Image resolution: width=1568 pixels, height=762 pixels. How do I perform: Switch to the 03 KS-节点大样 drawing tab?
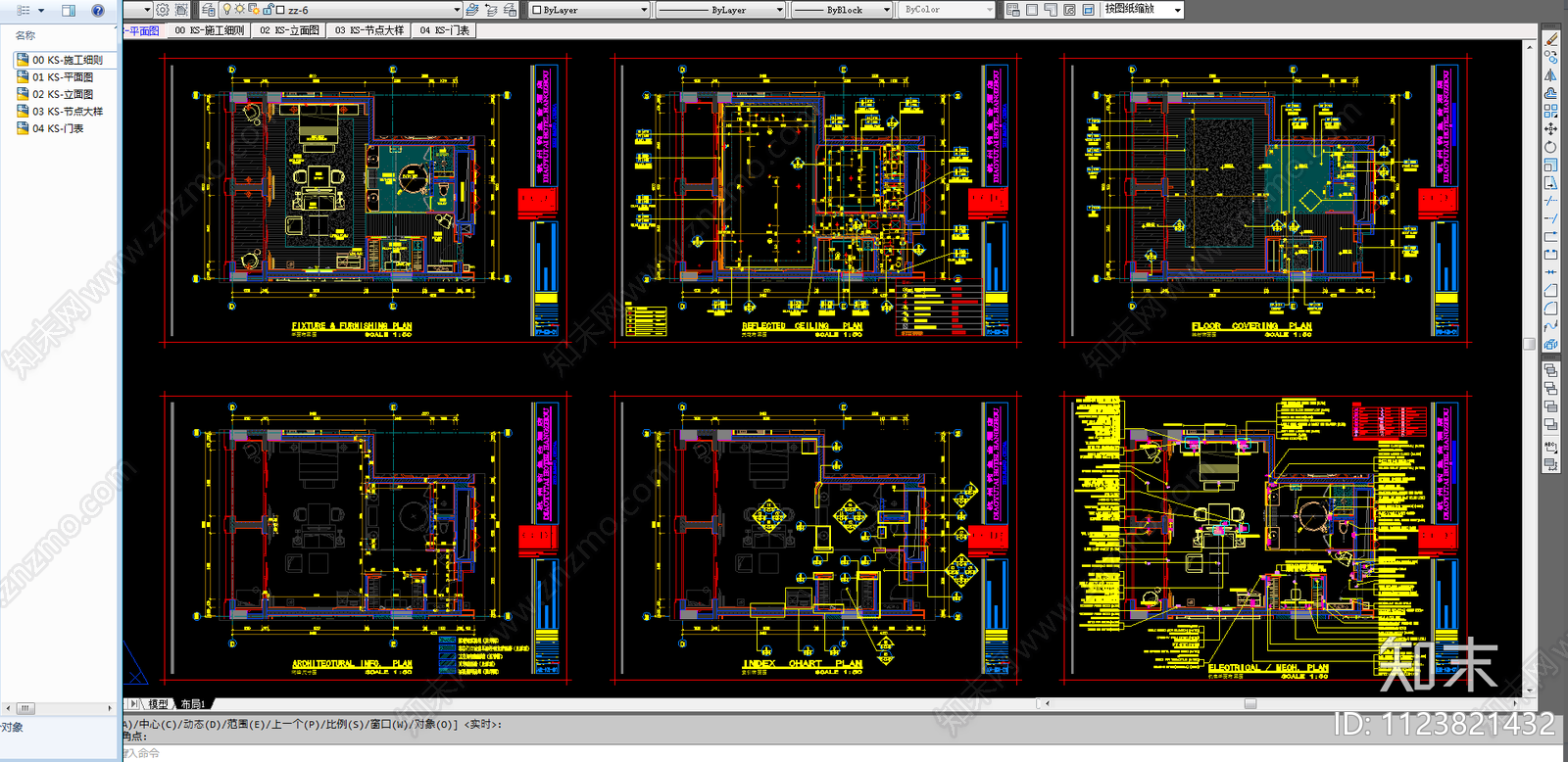tap(369, 30)
